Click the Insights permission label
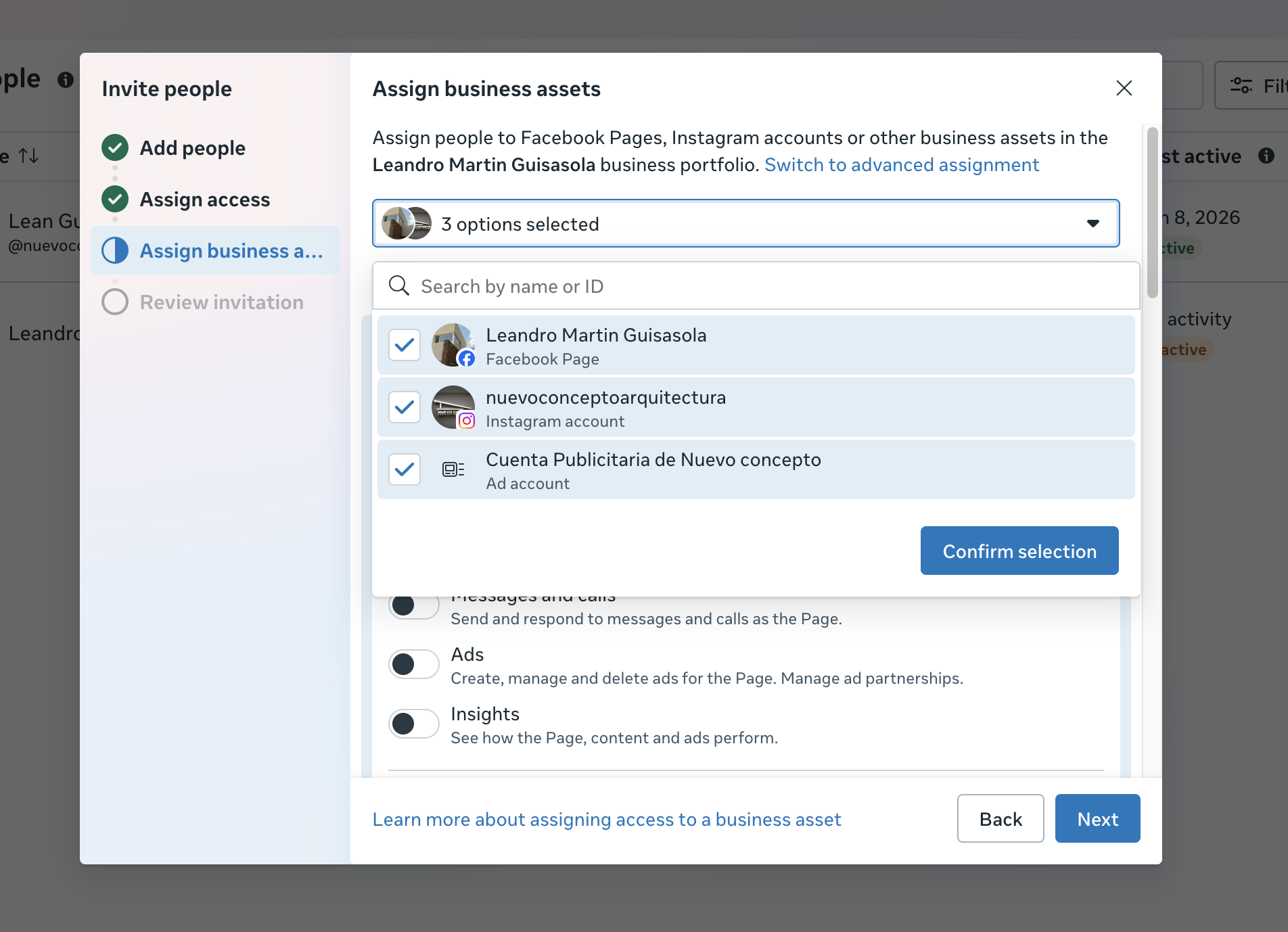The height and width of the screenshot is (932, 1288). [485, 714]
